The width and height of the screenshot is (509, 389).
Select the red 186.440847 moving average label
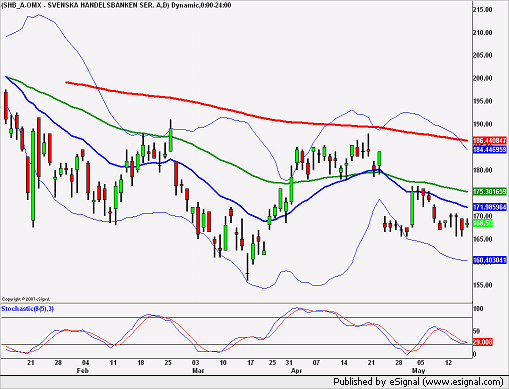pyautogui.click(x=490, y=141)
